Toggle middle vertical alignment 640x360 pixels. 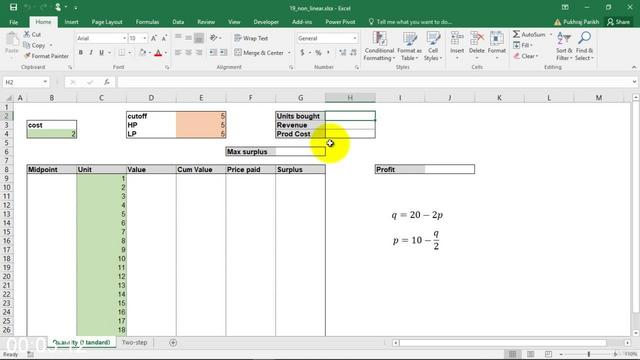click(189, 38)
